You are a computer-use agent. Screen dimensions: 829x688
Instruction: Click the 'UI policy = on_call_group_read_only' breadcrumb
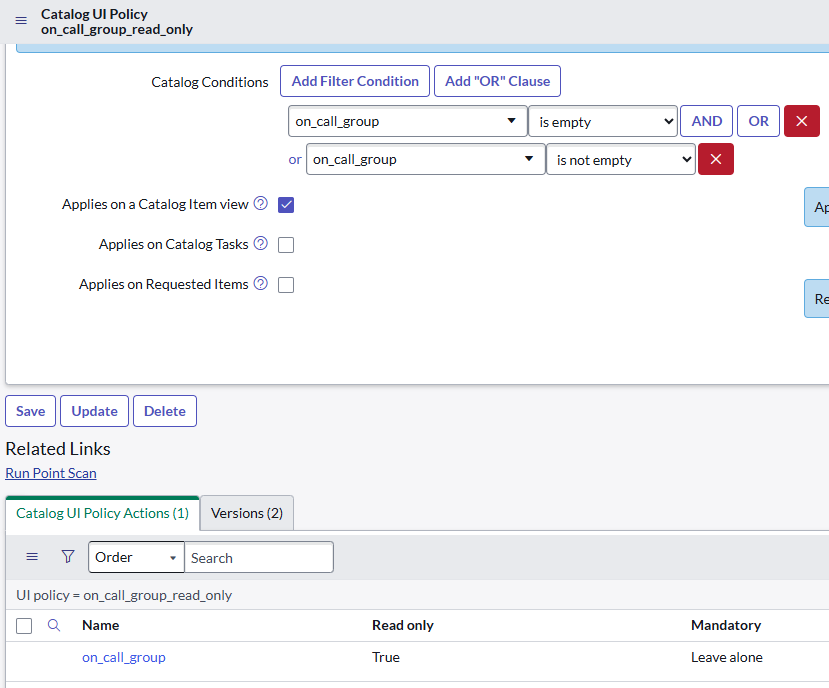click(x=124, y=595)
